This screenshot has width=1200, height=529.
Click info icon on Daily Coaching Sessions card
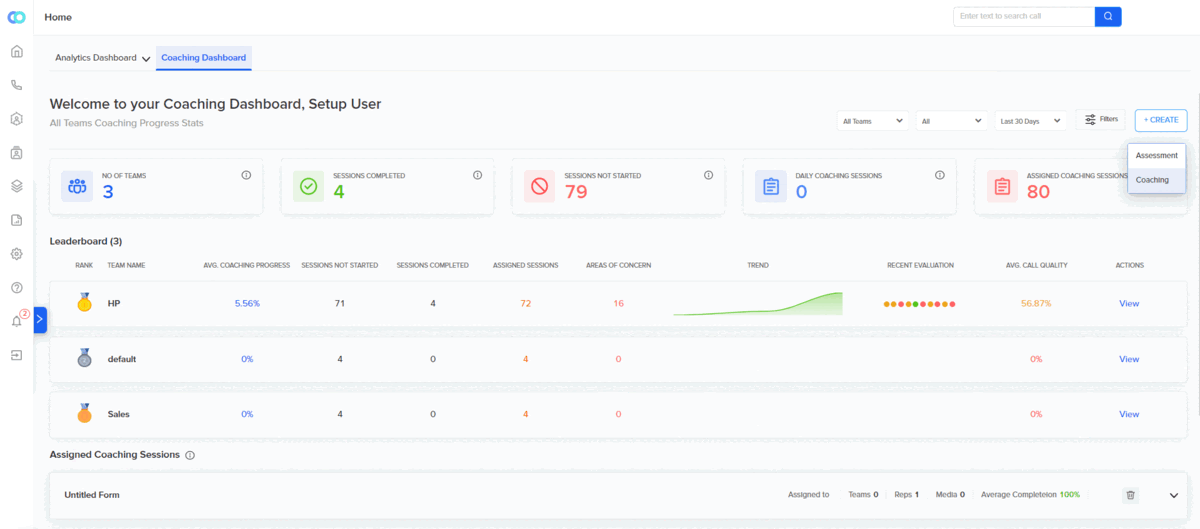click(x=940, y=175)
